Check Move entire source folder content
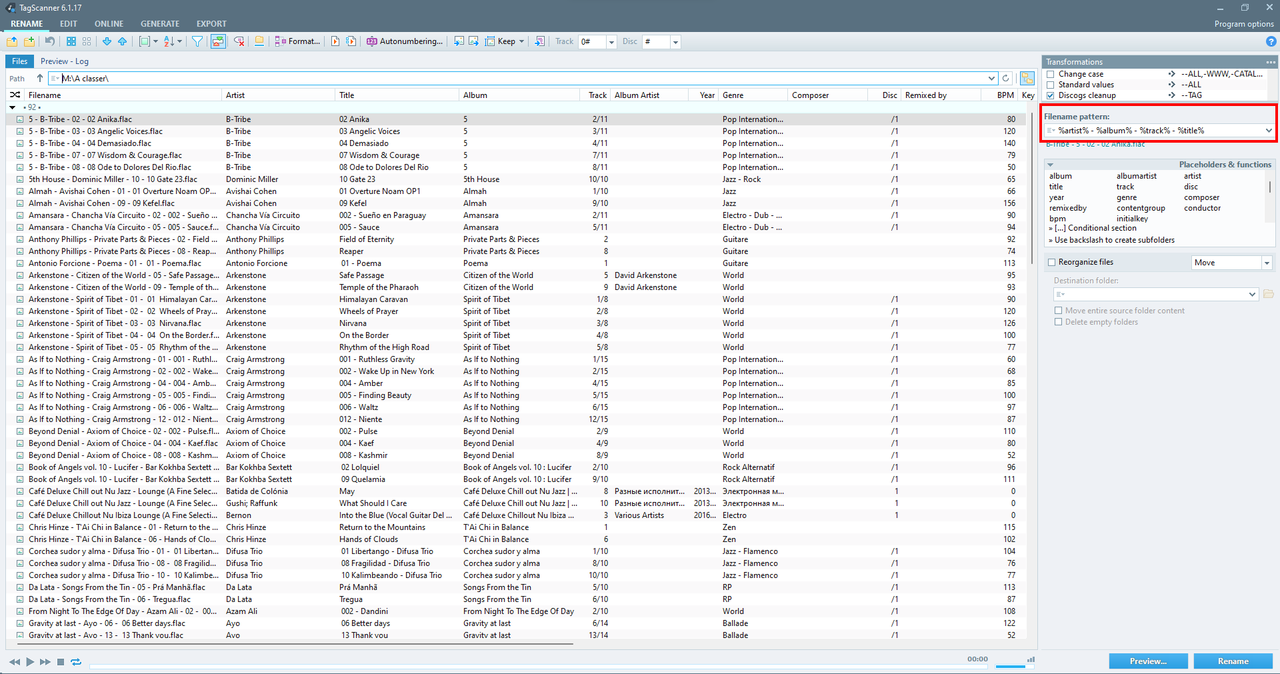Screen dimensions: 1280x674 click(1058, 310)
